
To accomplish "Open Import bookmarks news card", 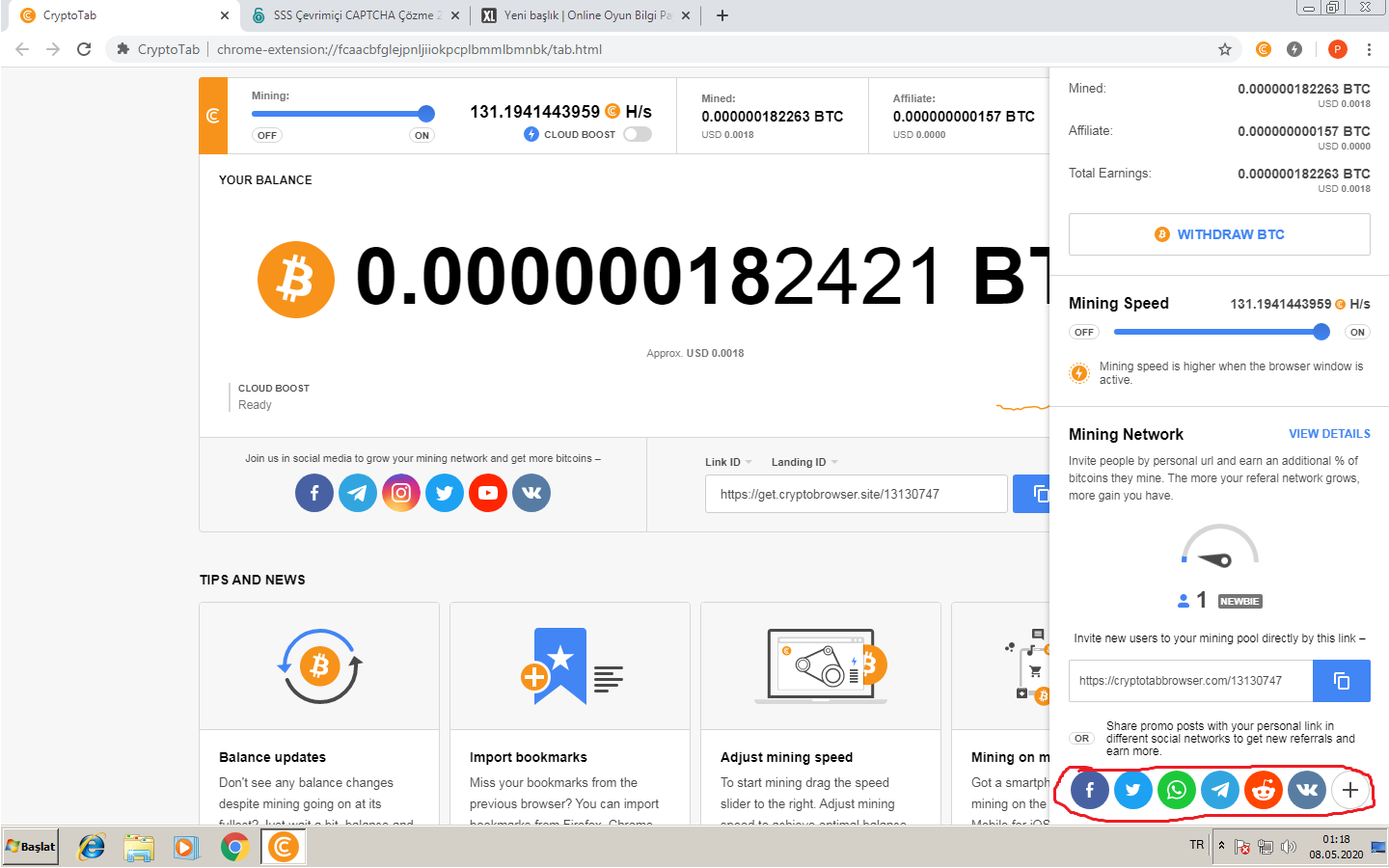I will point(570,714).
